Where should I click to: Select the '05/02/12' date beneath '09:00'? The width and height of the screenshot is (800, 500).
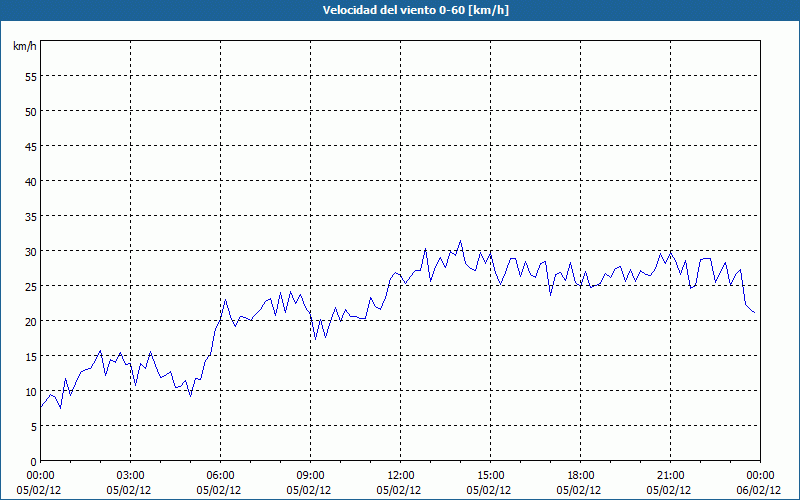click(309, 490)
